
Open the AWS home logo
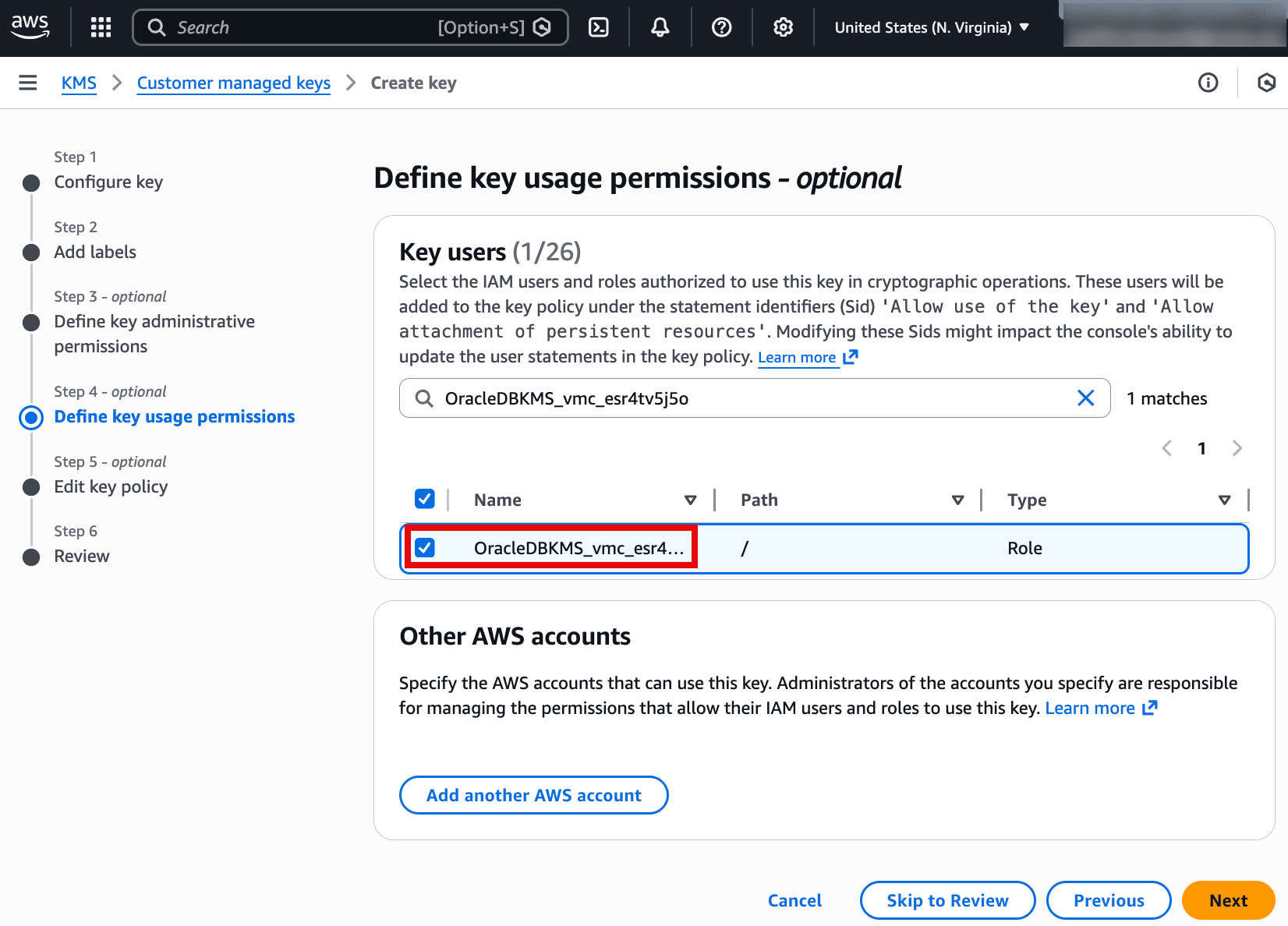[30, 27]
